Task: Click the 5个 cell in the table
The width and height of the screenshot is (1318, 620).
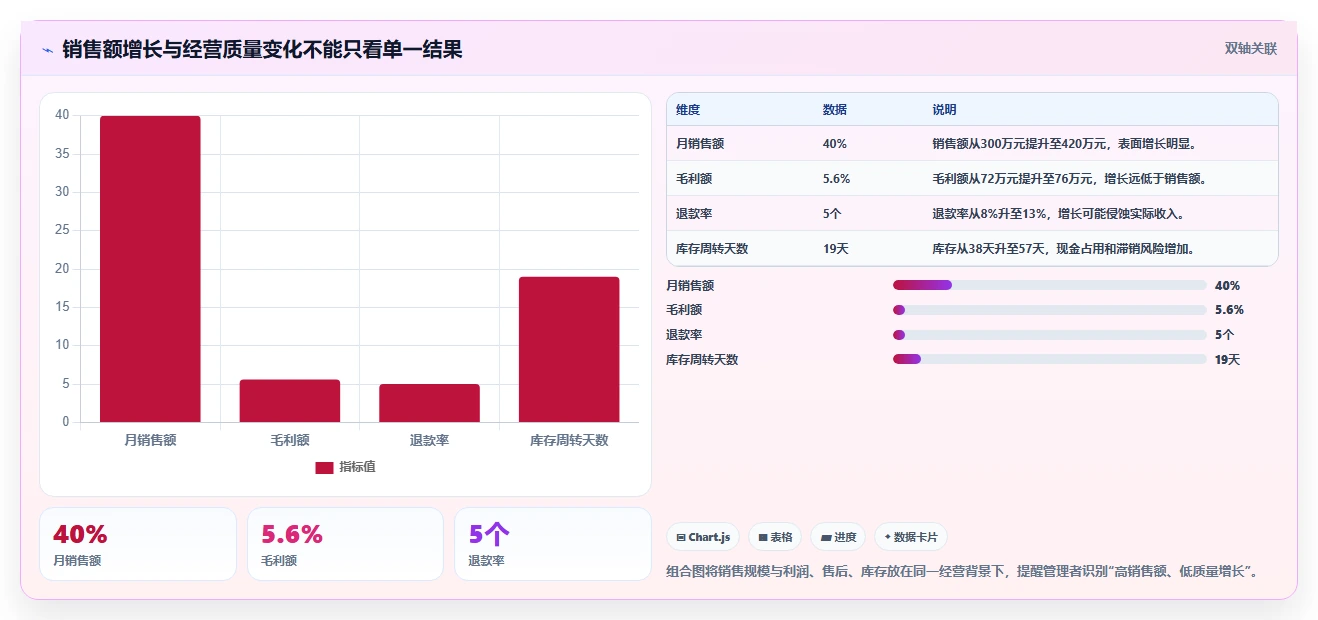Action: (x=832, y=214)
